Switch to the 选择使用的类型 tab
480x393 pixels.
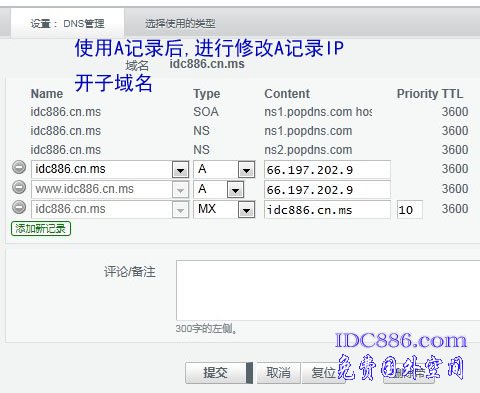(180, 23)
